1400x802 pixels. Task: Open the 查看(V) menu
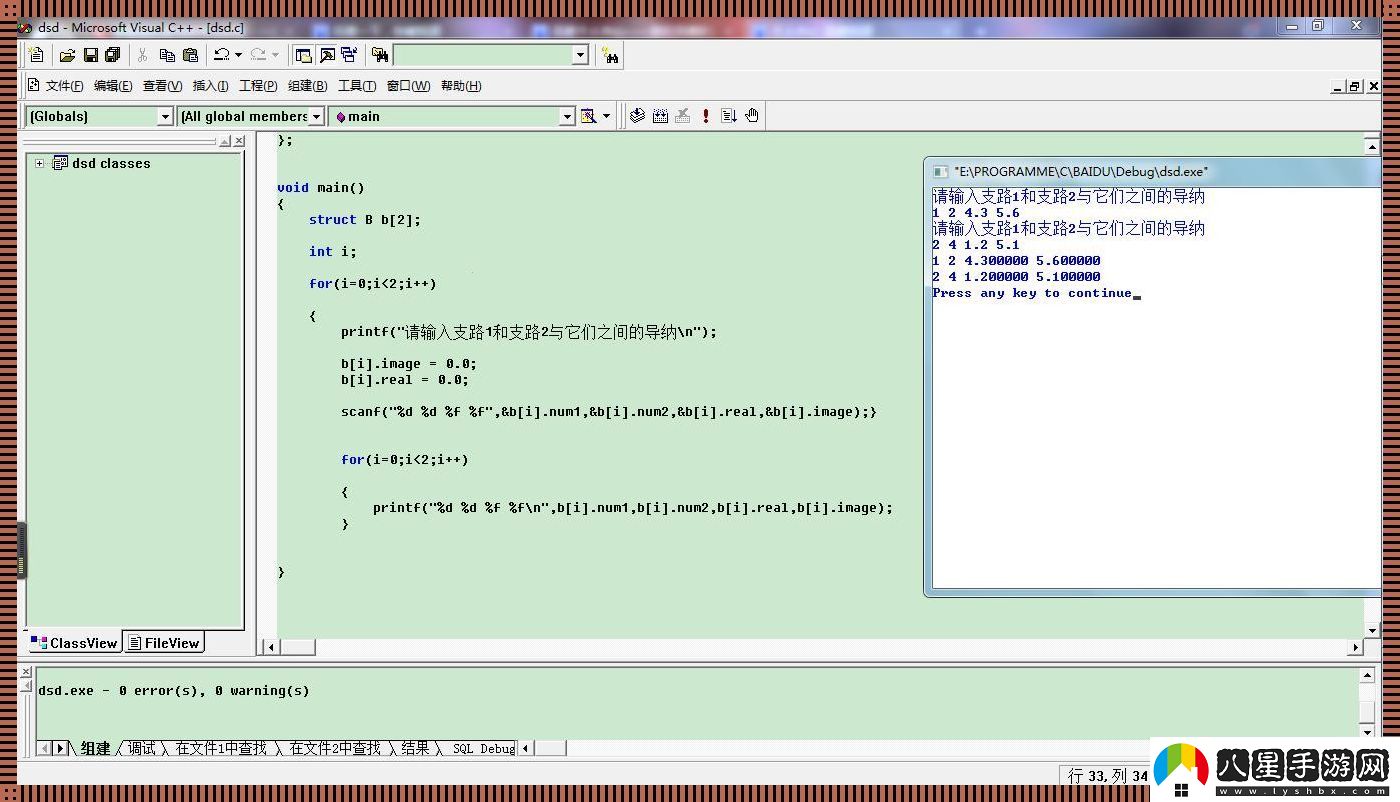click(x=162, y=86)
